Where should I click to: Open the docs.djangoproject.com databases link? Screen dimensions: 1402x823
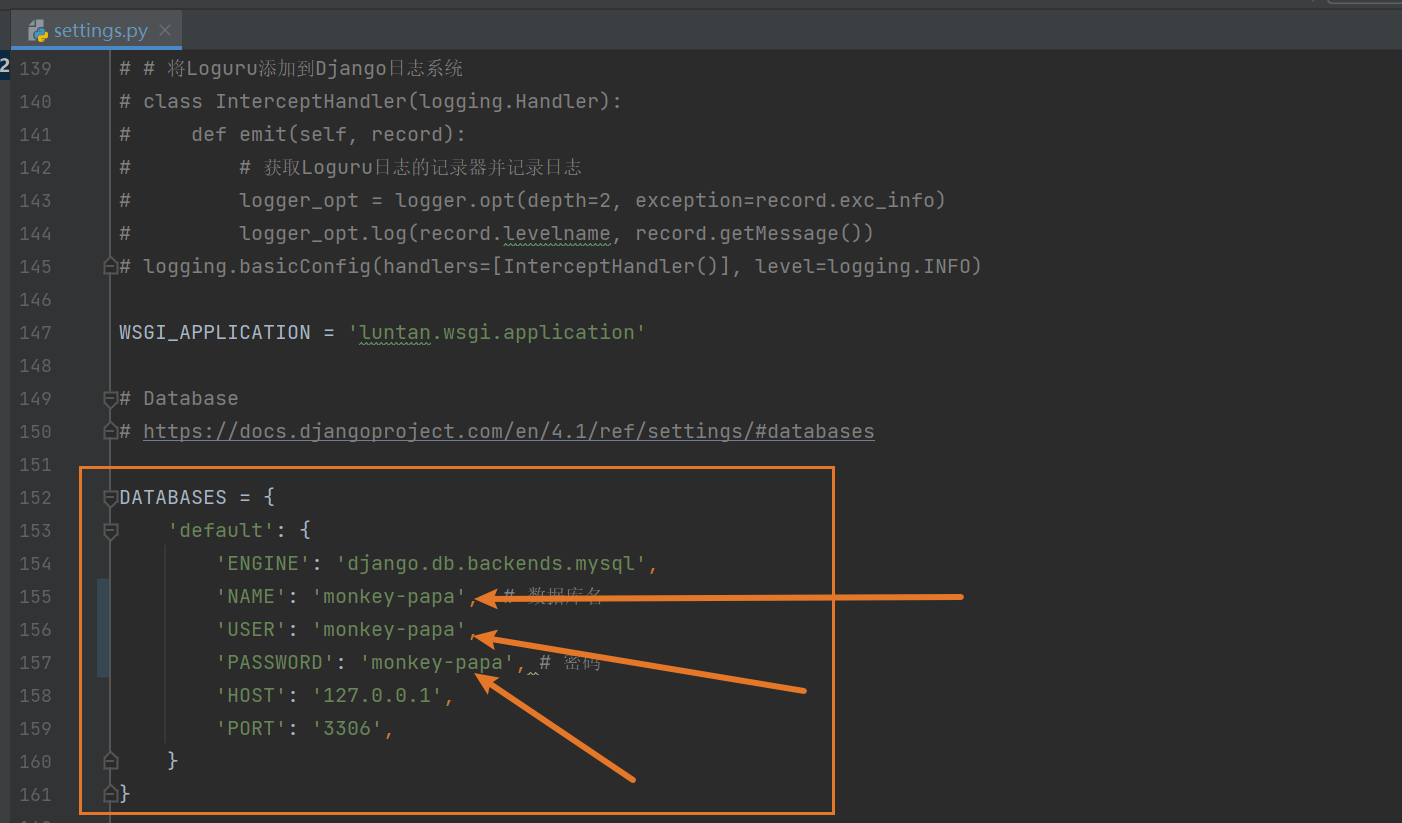(x=509, y=432)
